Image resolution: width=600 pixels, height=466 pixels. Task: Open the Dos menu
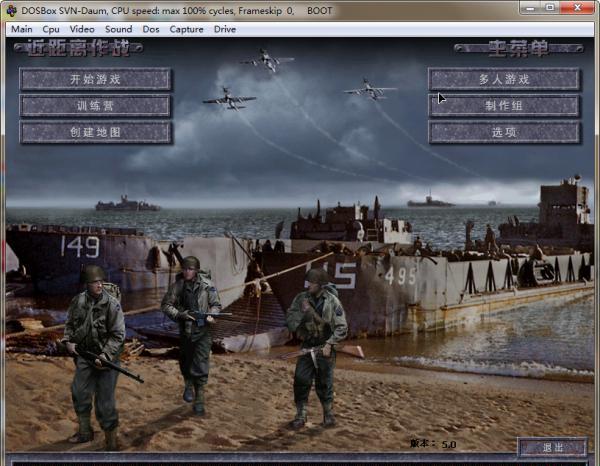(151, 29)
